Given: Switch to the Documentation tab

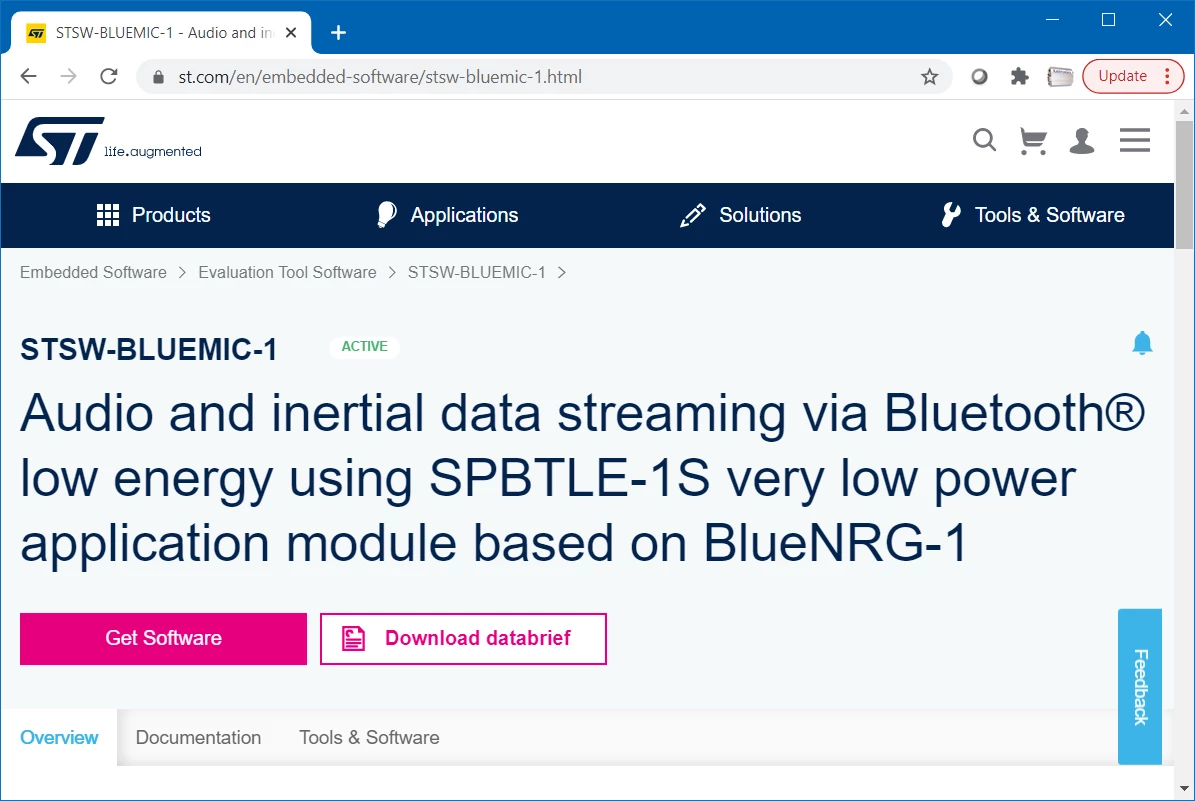Looking at the screenshot, I should (198, 738).
